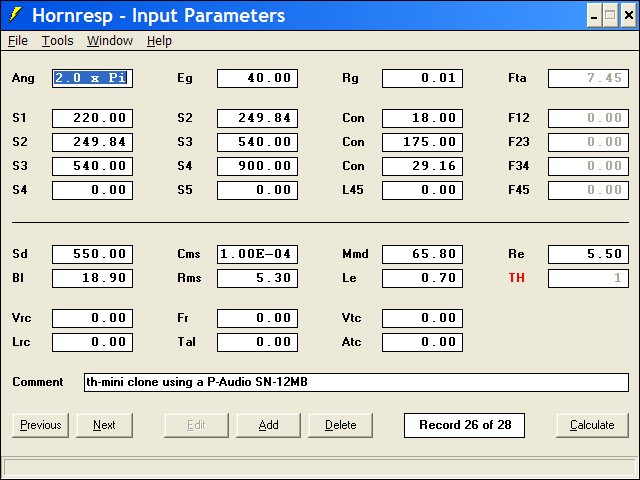Screen dimensions: 640x480
Task: Click the Comment label
Action: [38, 382]
